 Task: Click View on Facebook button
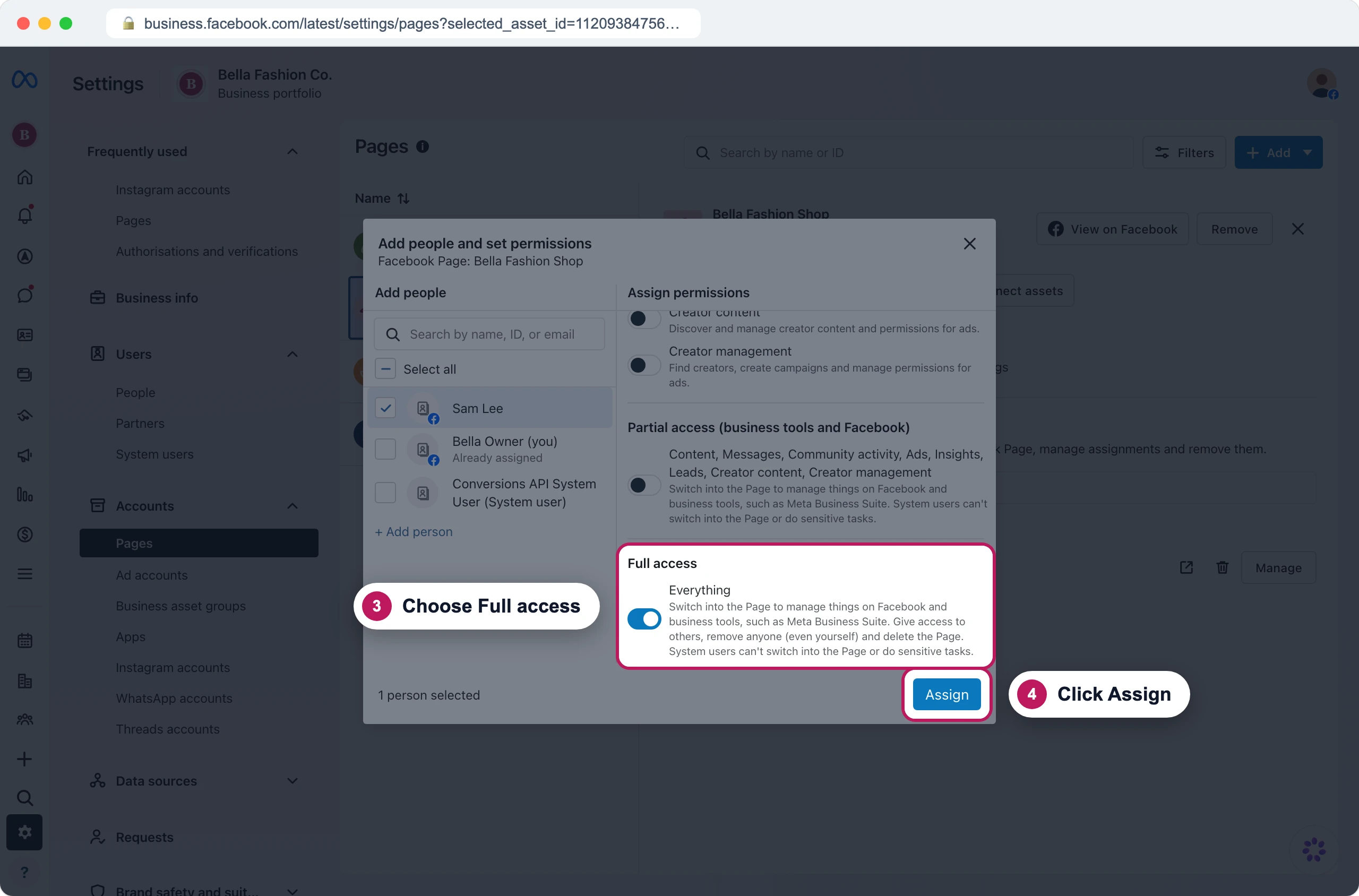[1112, 229]
